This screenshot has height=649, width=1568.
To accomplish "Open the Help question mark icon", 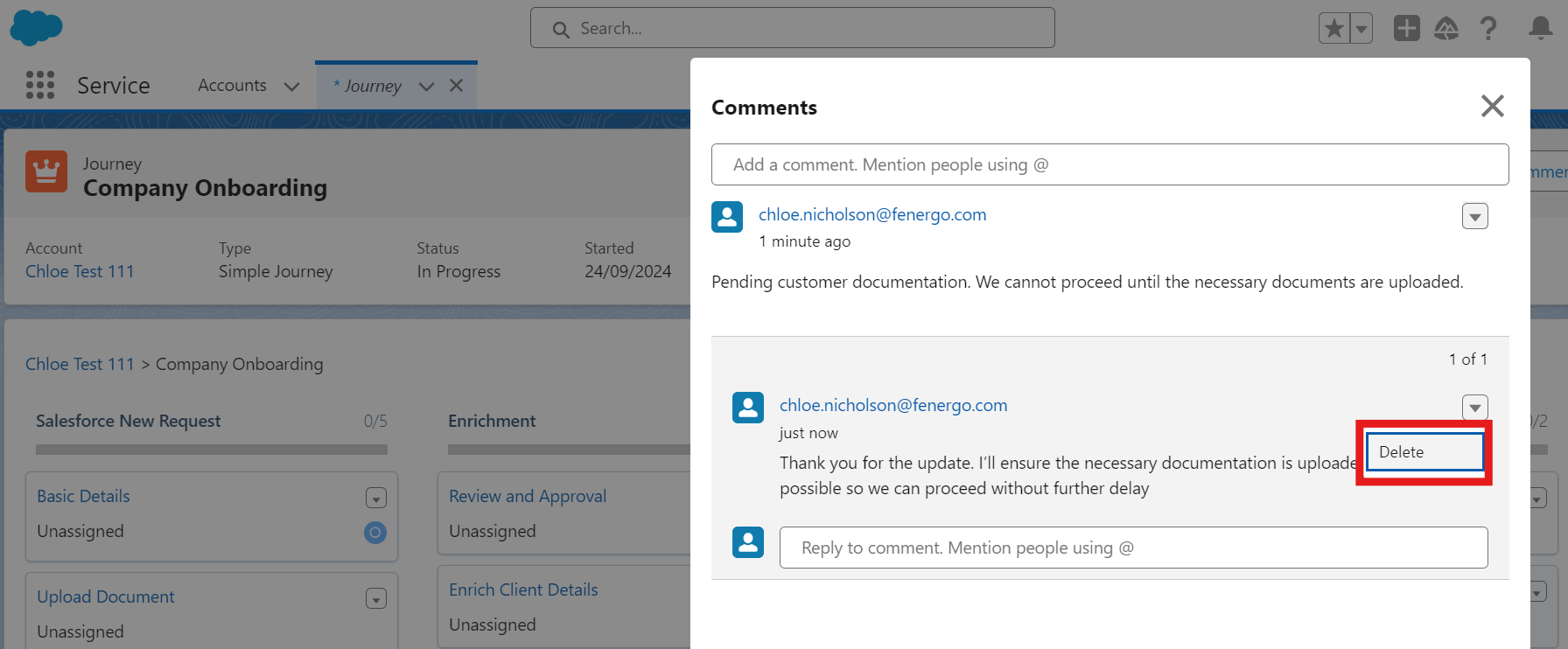I will click(1488, 29).
